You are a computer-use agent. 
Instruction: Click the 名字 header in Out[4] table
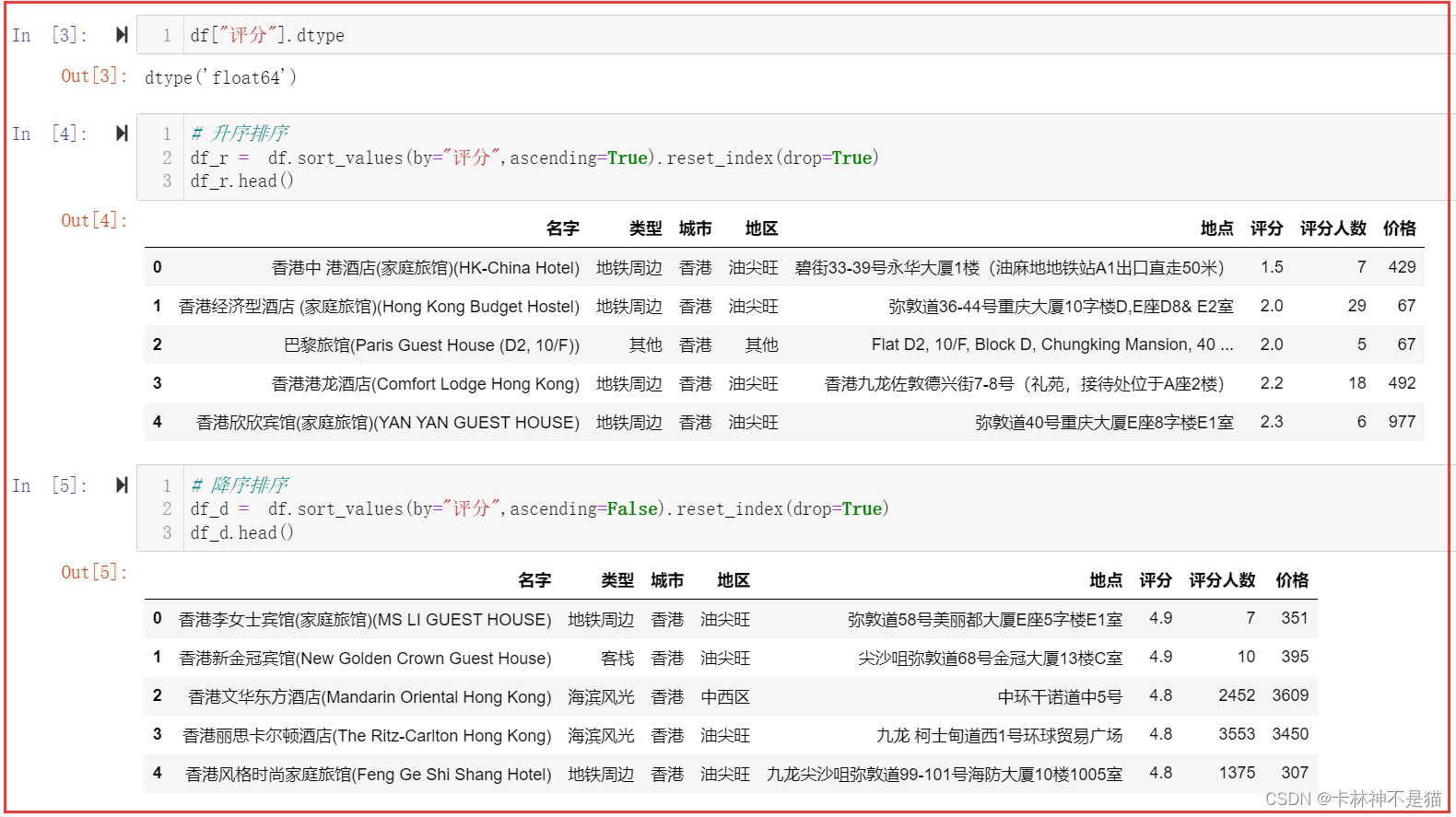pos(562,228)
